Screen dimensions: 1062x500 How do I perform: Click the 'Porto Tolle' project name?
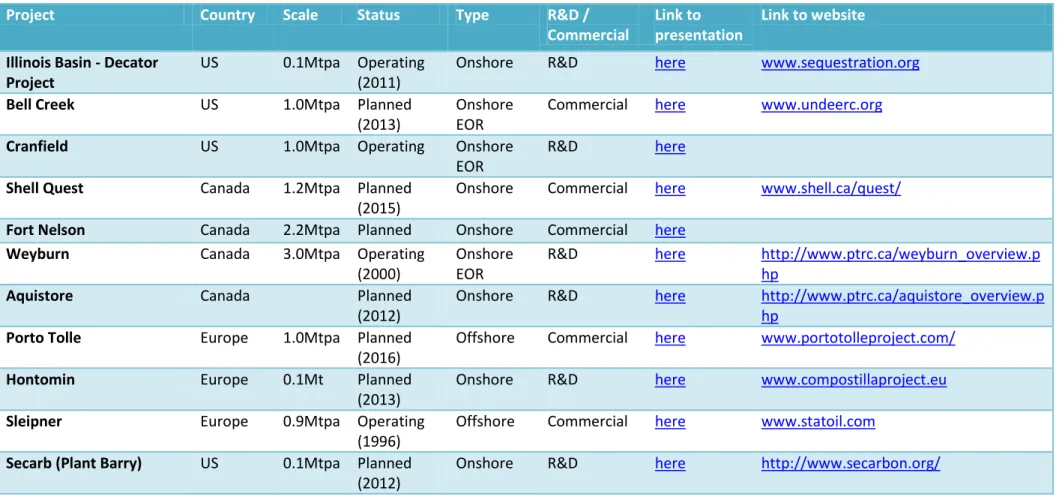[x=43, y=338]
